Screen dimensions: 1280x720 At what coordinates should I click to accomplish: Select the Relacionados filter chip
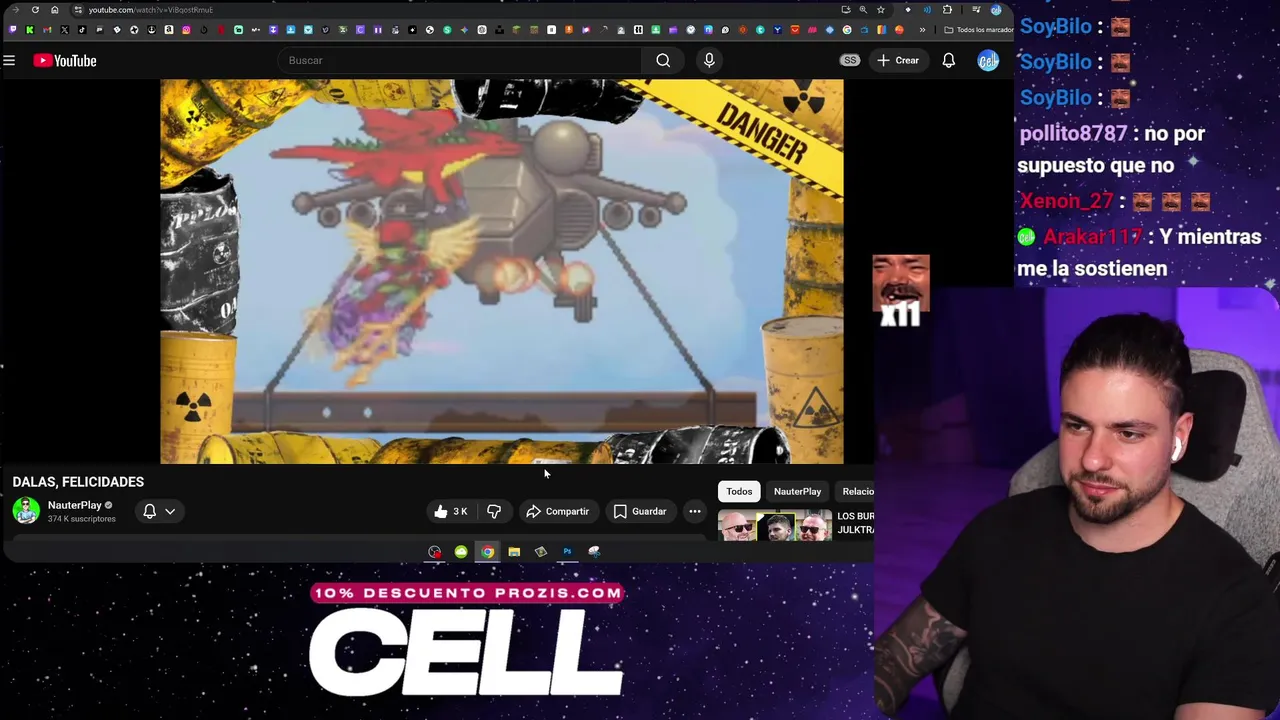pos(855,491)
